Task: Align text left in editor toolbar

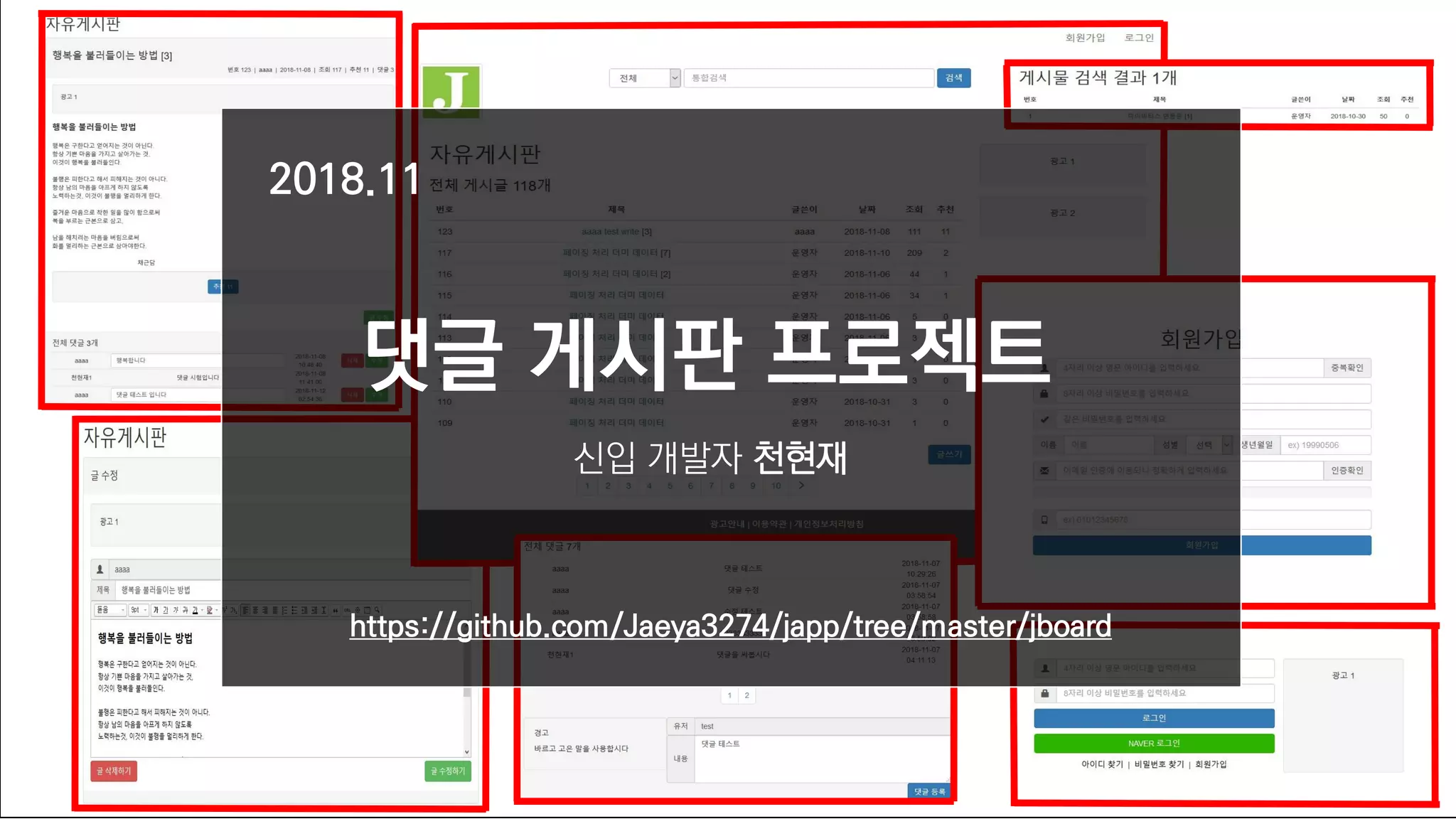Action: pyautogui.click(x=245, y=610)
